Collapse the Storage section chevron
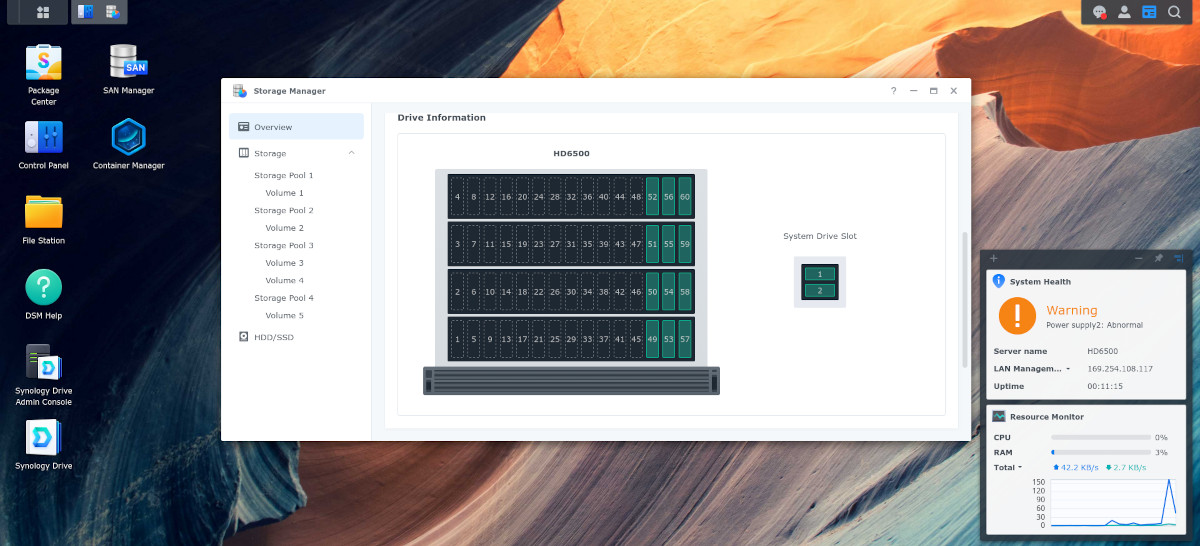This screenshot has width=1200, height=546. click(x=351, y=153)
